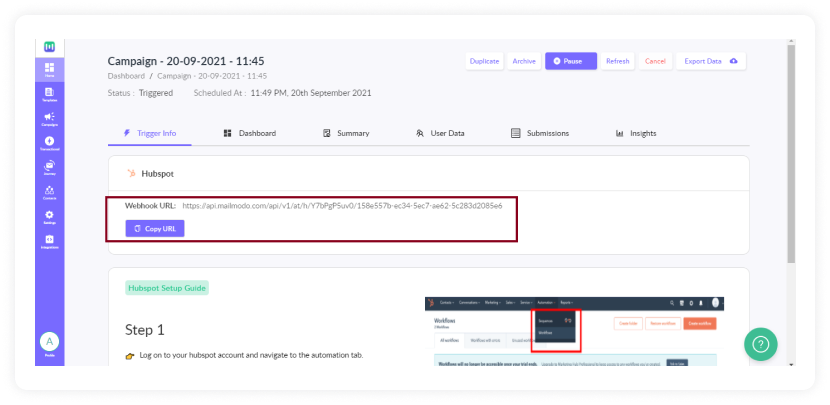Open the green help question-mark bubble
The image size is (830, 405).
pyautogui.click(x=761, y=344)
